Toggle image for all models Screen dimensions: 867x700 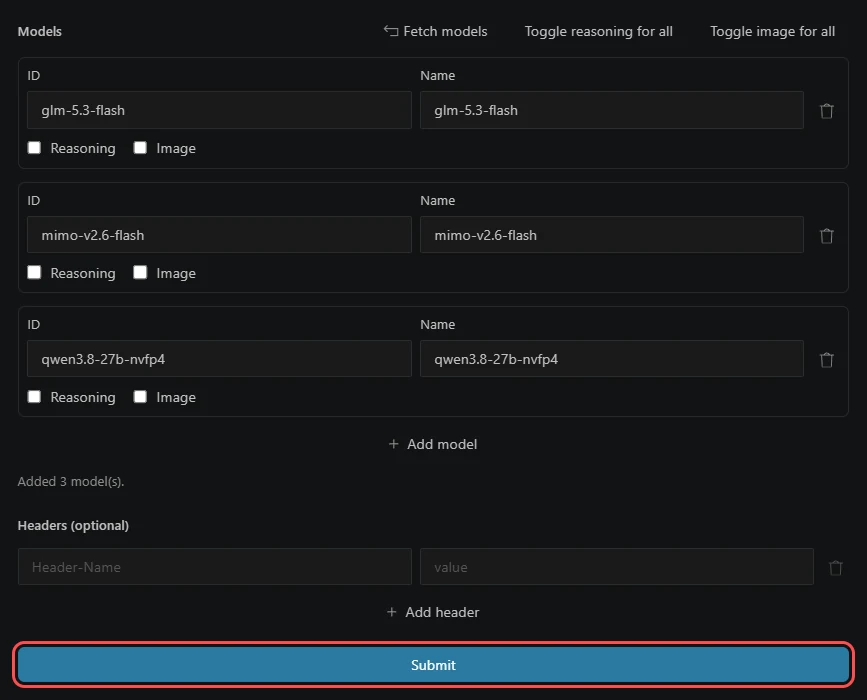click(x=772, y=32)
